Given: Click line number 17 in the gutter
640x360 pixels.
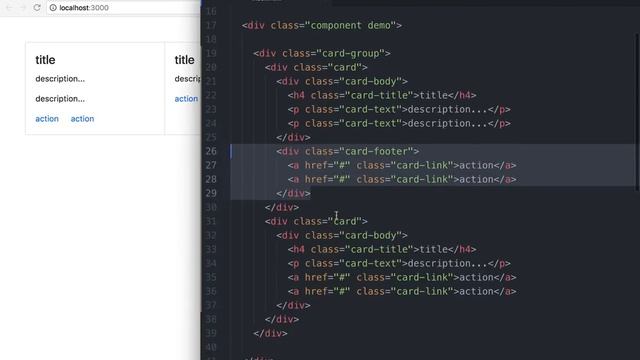Looking at the screenshot, I should click(211, 25).
